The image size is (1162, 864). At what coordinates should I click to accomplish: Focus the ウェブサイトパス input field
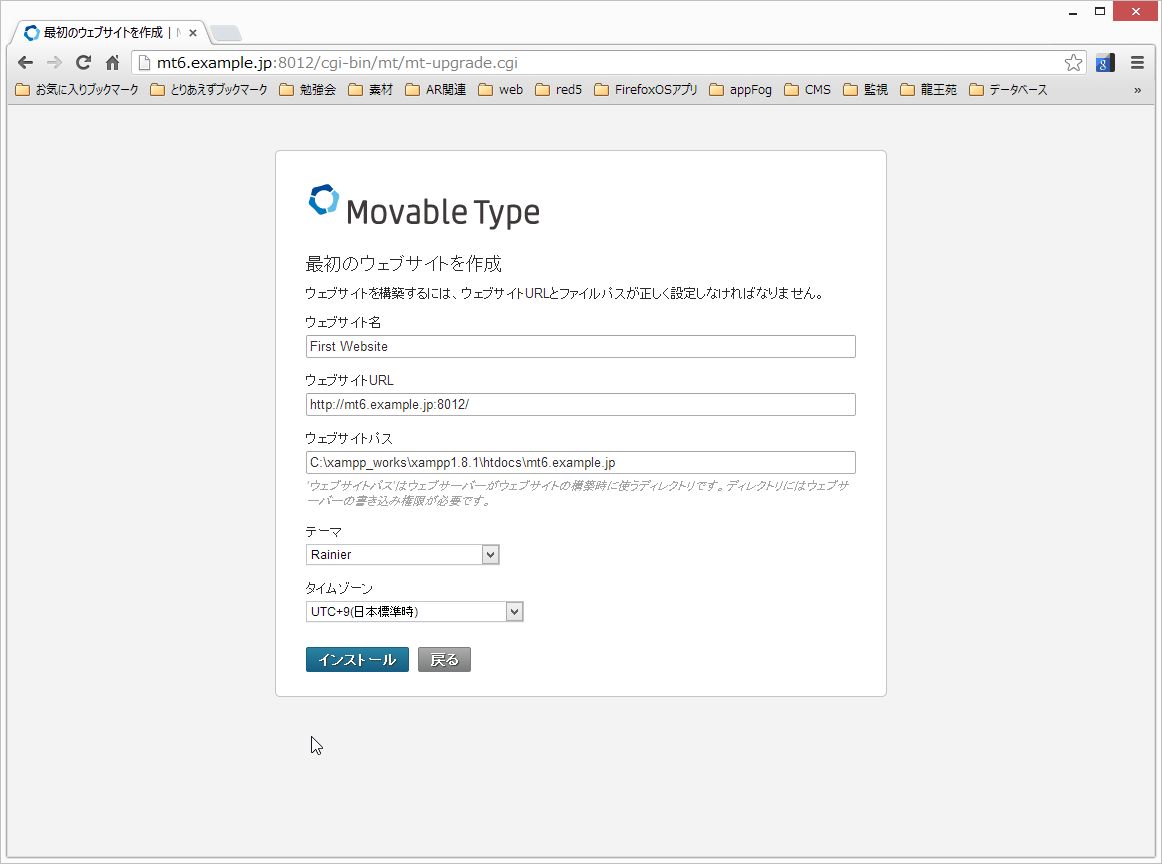point(580,462)
